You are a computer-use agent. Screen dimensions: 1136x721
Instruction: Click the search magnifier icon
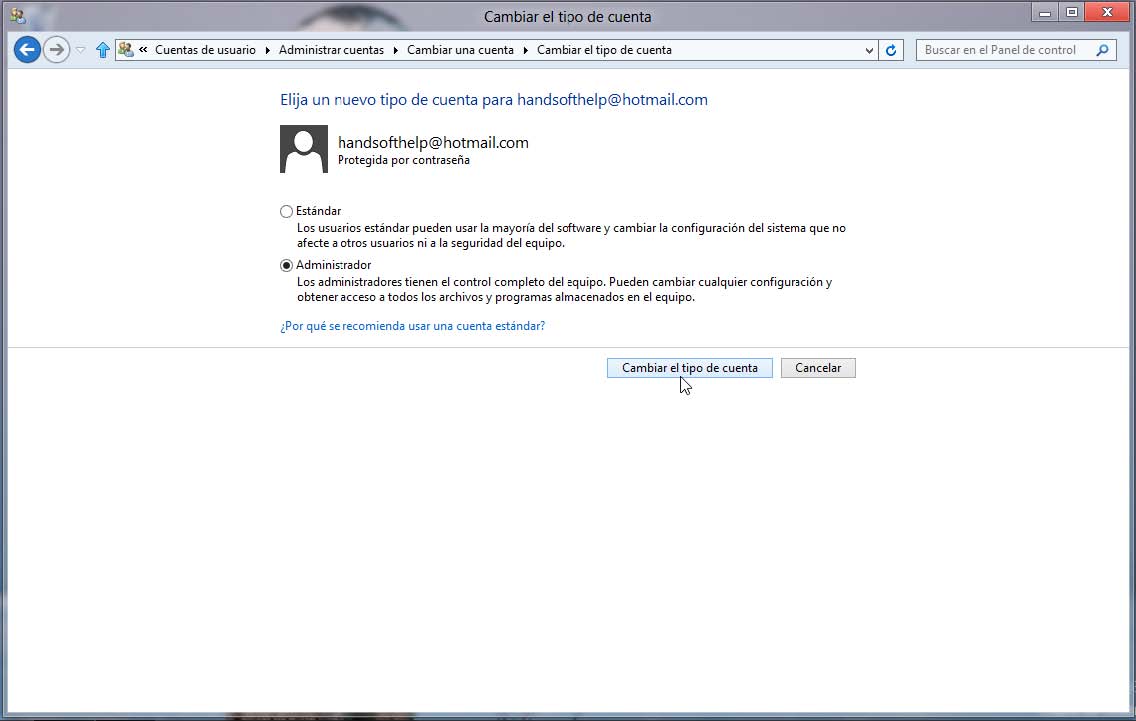[1103, 50]
